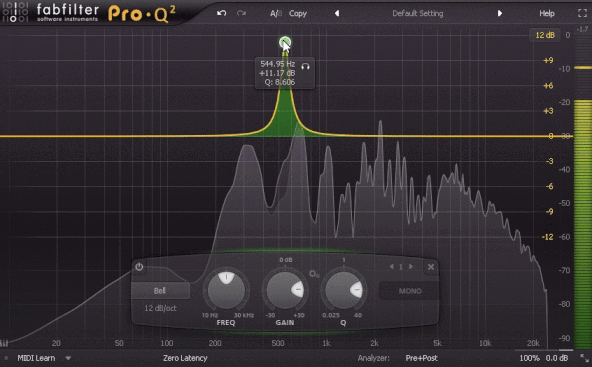Open the Default Setting preset menu
Image resolution: width=592 pixels, height=367 pixels.
(418, 14)
